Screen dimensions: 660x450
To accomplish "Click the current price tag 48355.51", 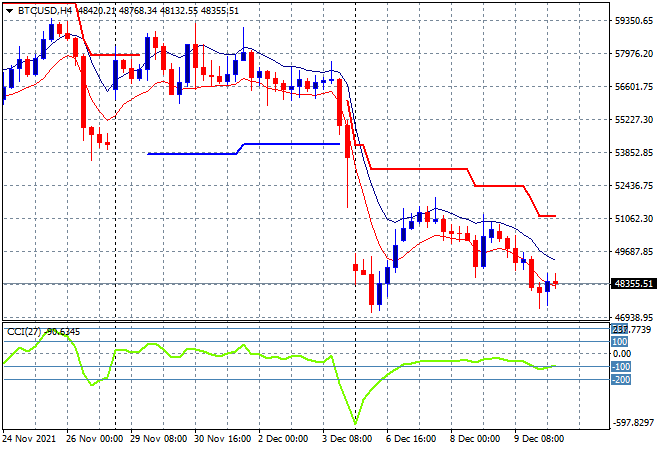I will pos(634,284).
